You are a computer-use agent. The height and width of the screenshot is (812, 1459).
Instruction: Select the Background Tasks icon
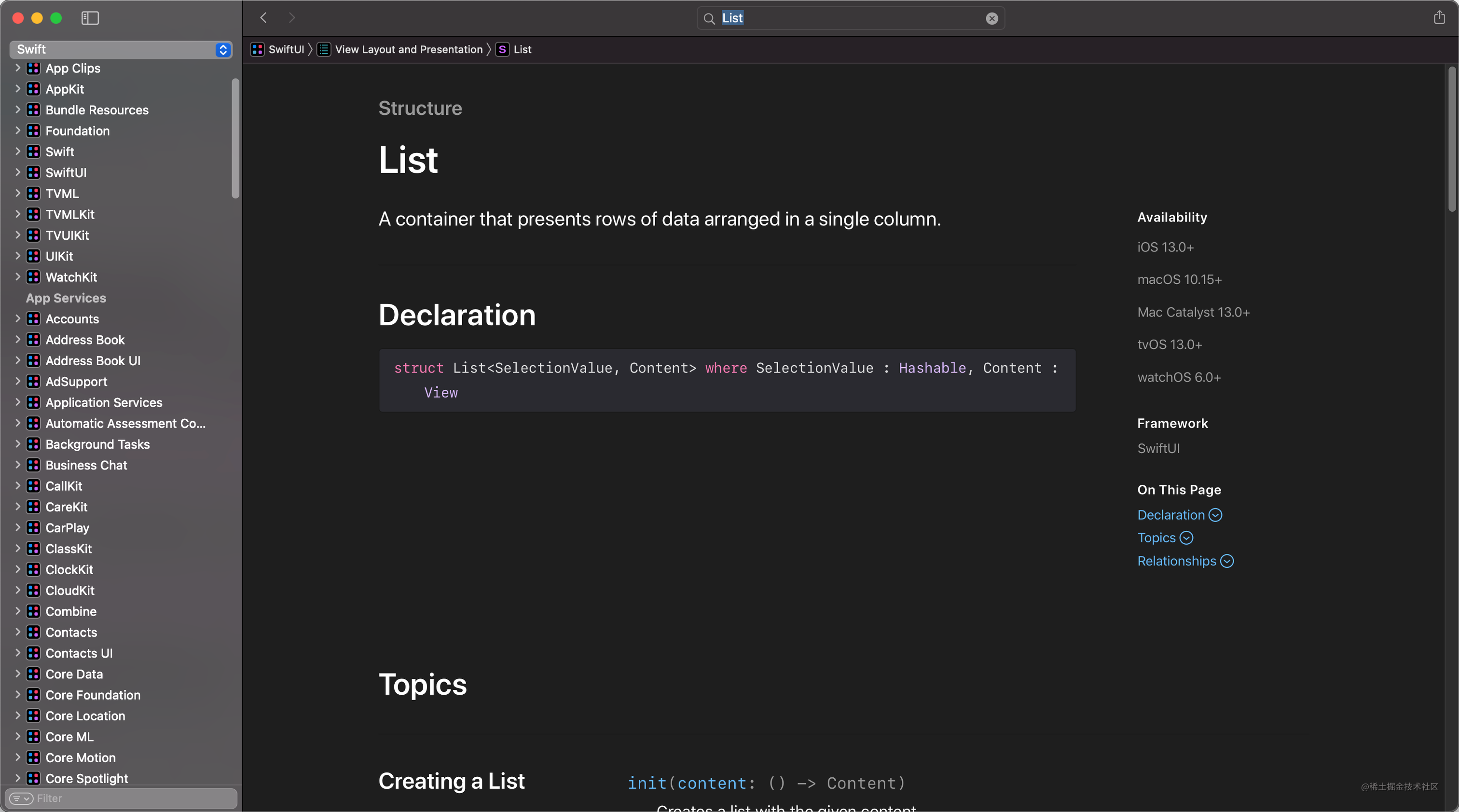pyautogui.click(x=33, y=444)
